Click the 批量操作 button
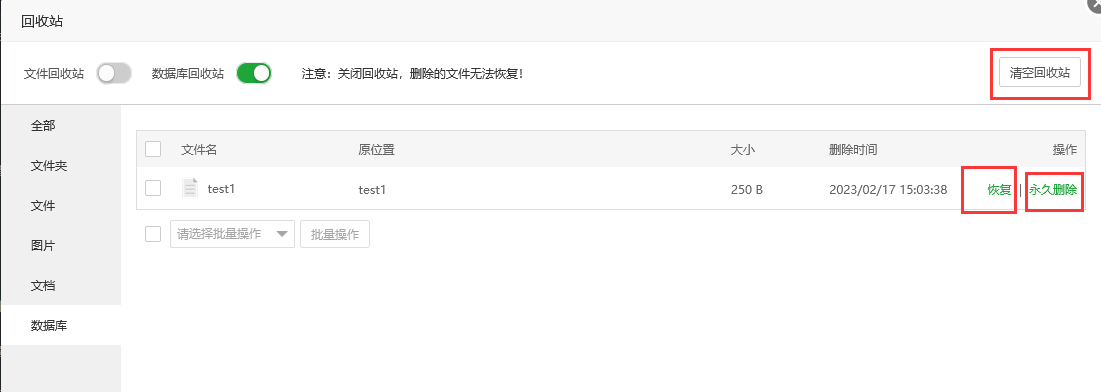1101x392 pixels. point(335,234)
